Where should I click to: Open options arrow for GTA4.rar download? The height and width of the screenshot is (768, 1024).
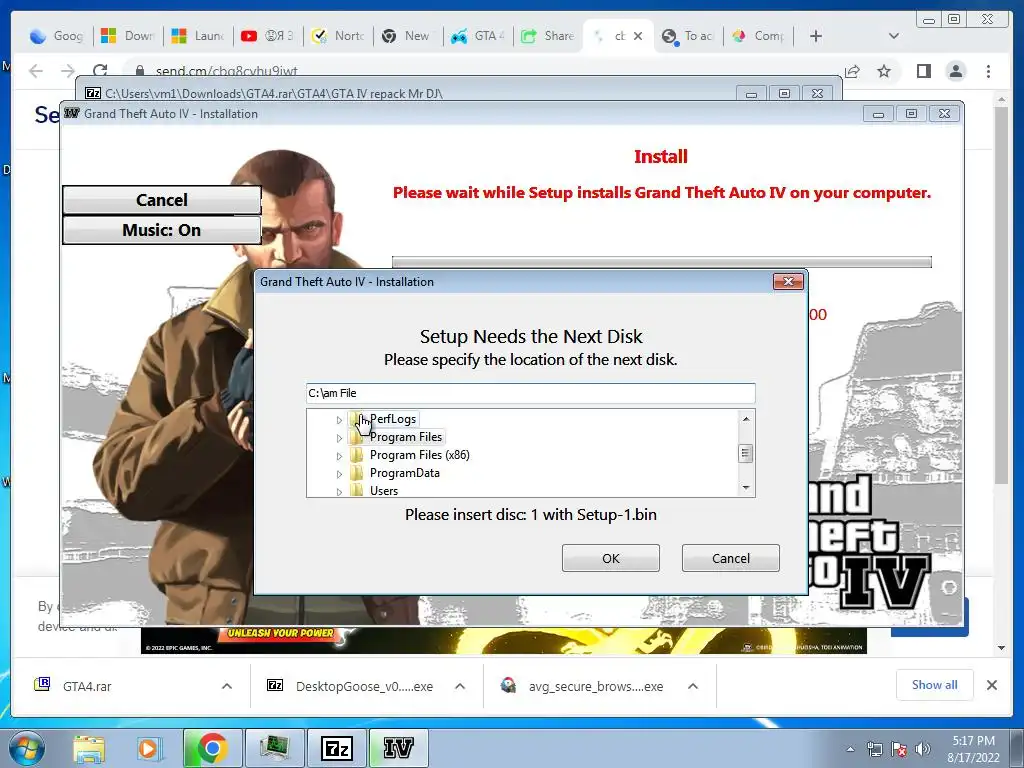point(227,686)
